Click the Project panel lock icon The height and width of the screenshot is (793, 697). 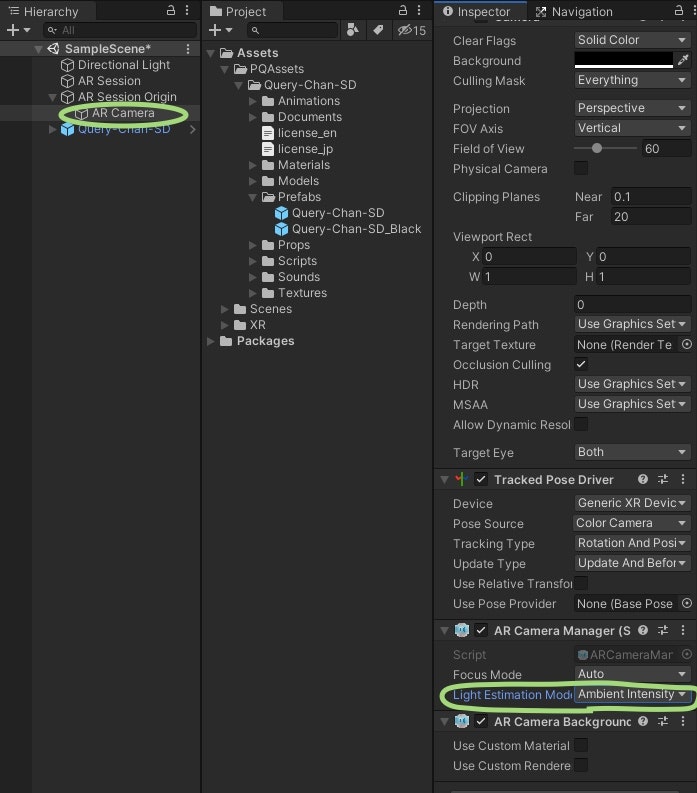[x=403, y=10]
